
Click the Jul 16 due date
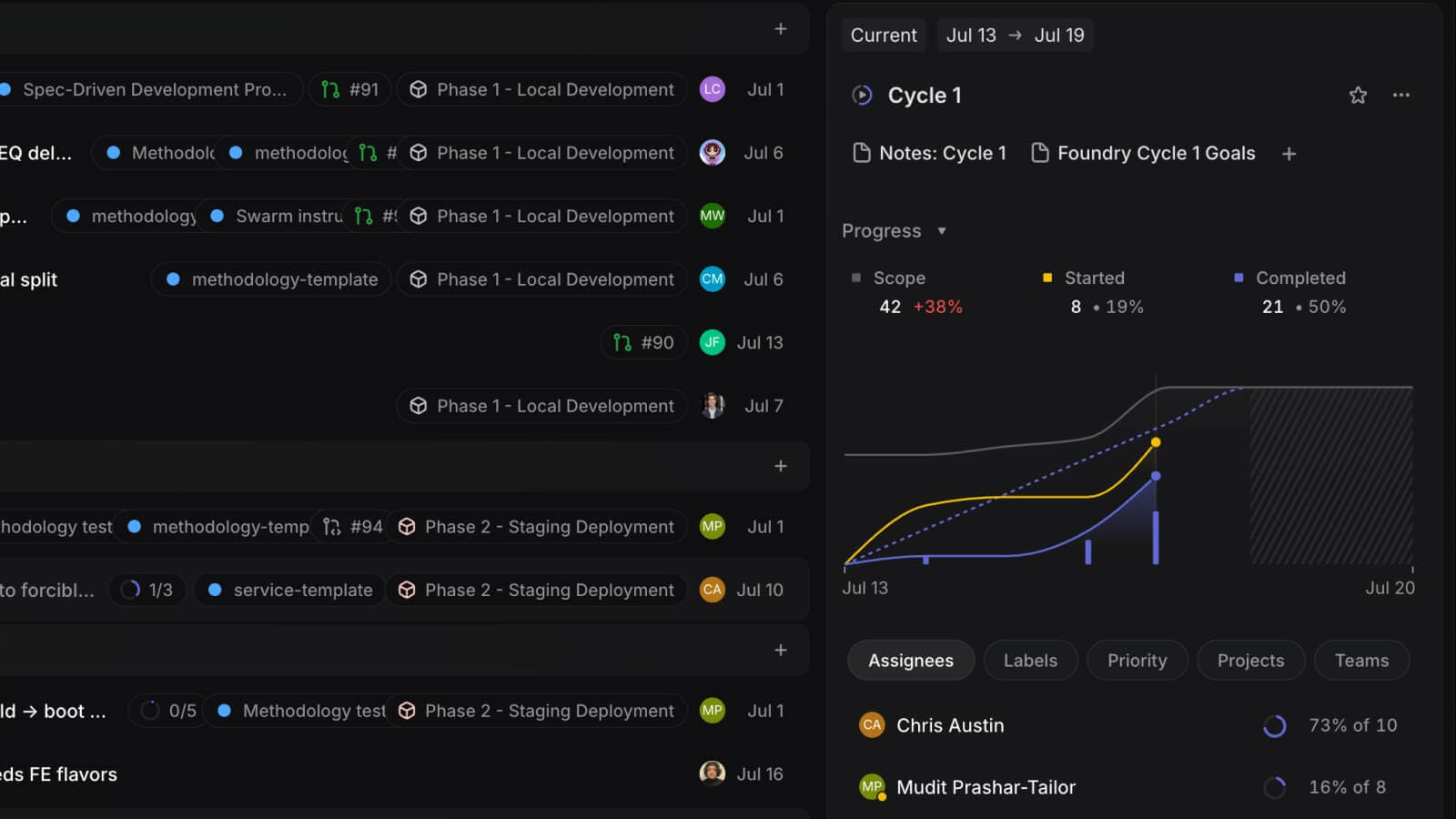tap(760, 773)
